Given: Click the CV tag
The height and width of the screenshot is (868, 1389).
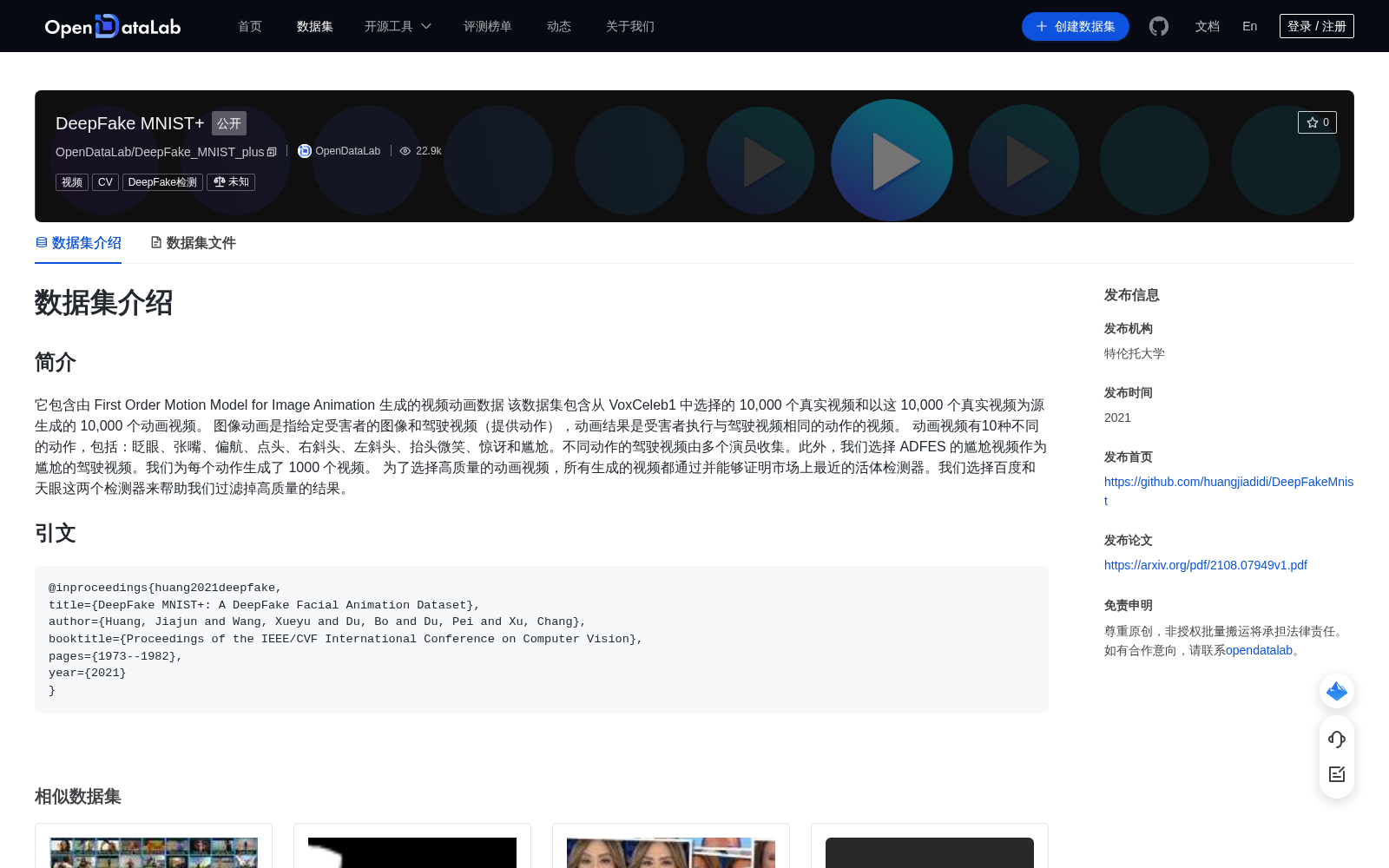Looking at the screenshot, I should click(105, 182).
